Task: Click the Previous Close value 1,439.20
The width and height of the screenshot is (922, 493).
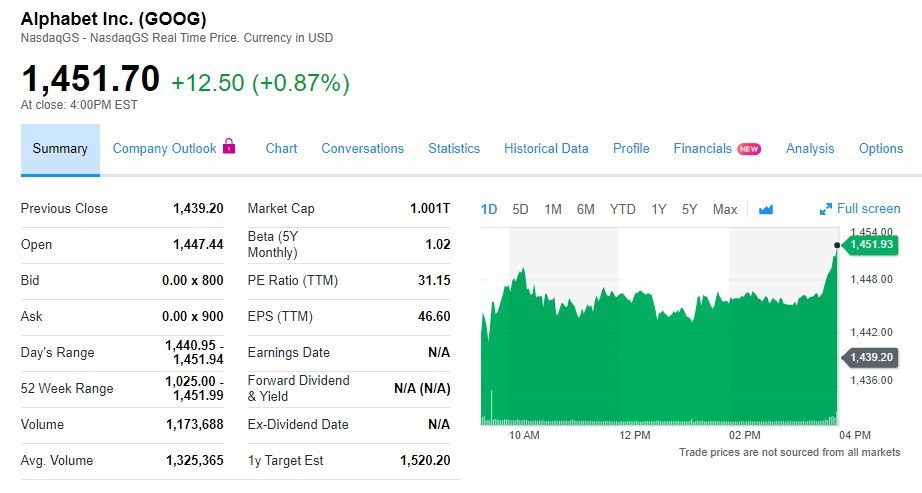Action: click(198, 208)
